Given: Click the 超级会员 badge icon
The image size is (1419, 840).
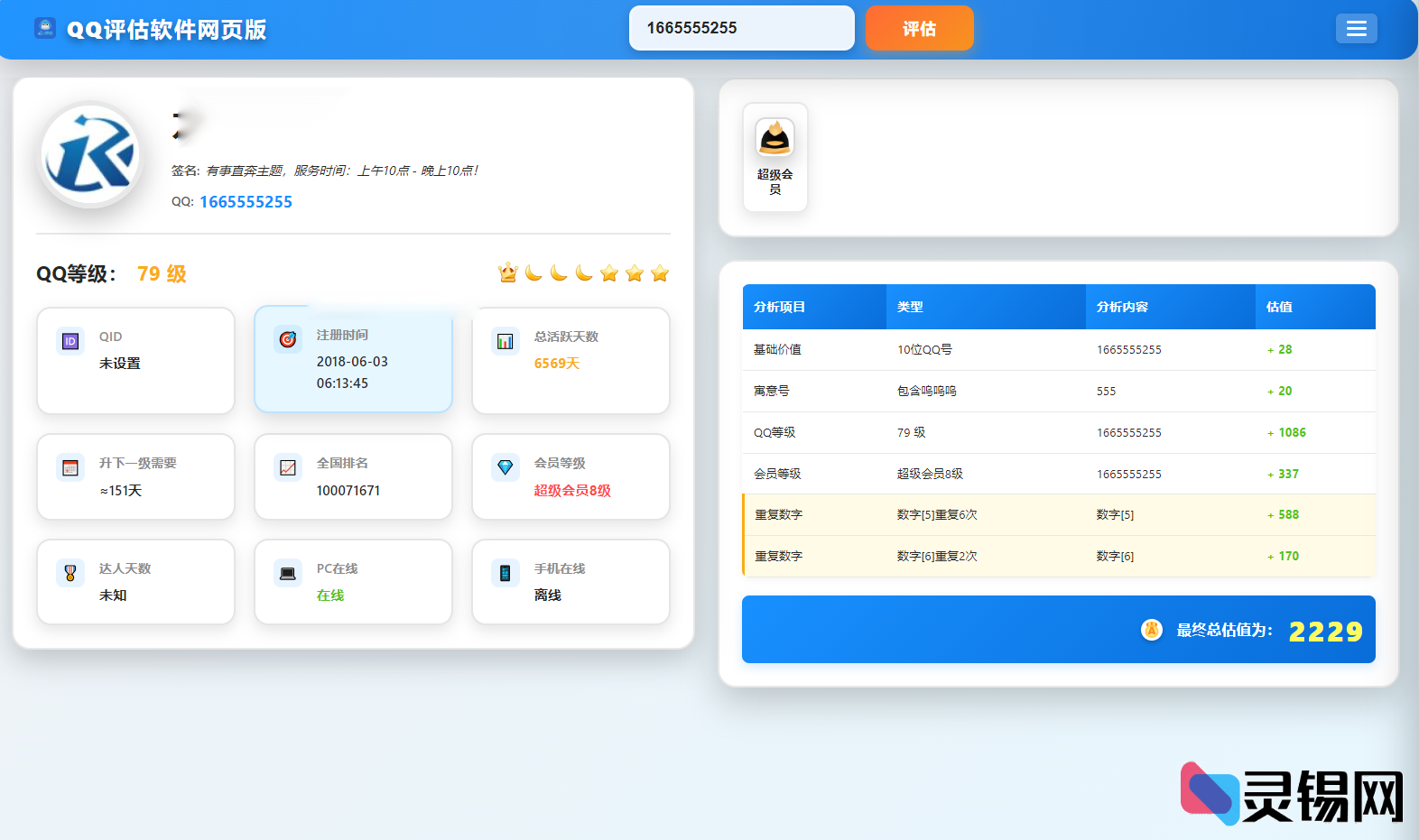Looking at the screenshot, I should pos(774,138).
